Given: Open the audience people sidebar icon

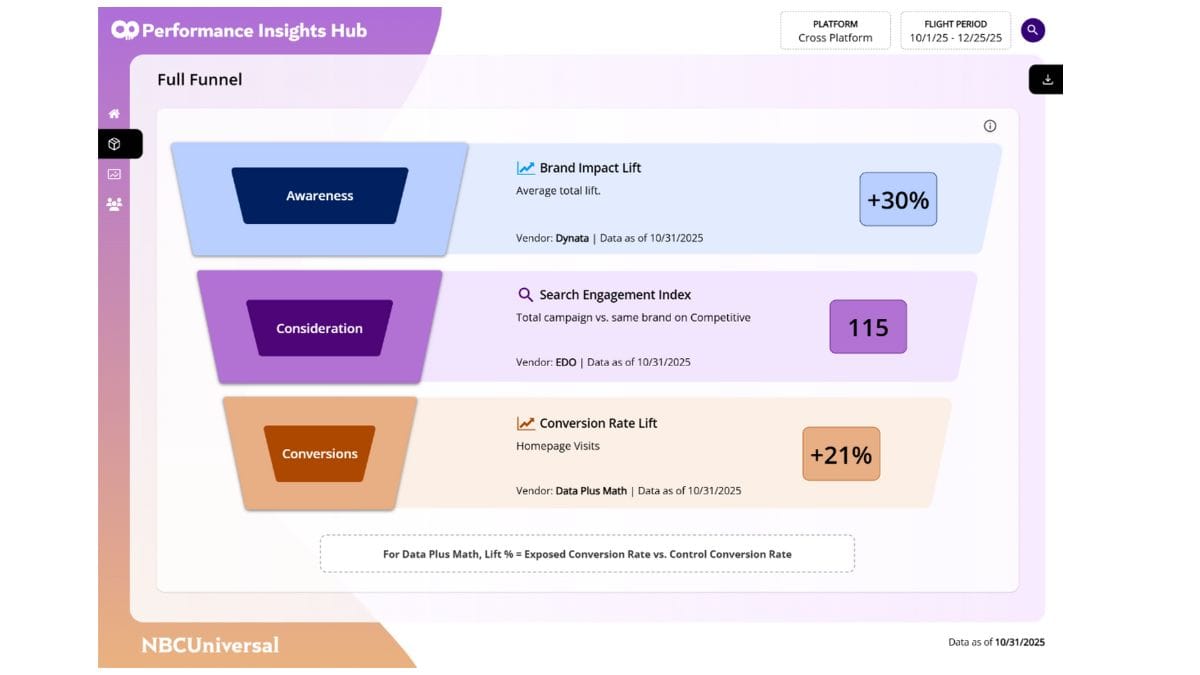Looking at the screenshot, I should 114,204.
